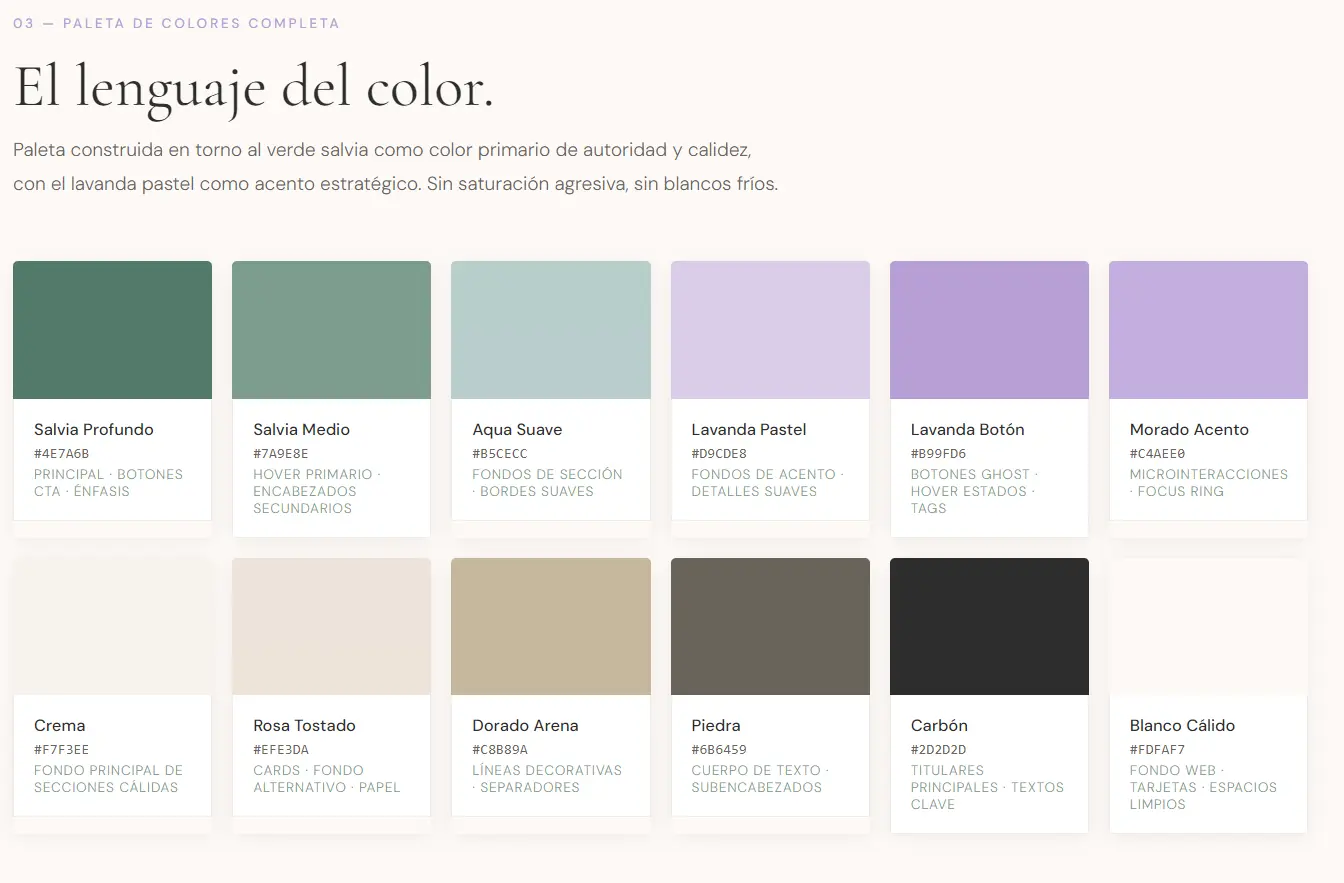Screen dimensions: 1344x883
Task: Select the Lavanda Botón purple swatch
Action: point(989,330)
